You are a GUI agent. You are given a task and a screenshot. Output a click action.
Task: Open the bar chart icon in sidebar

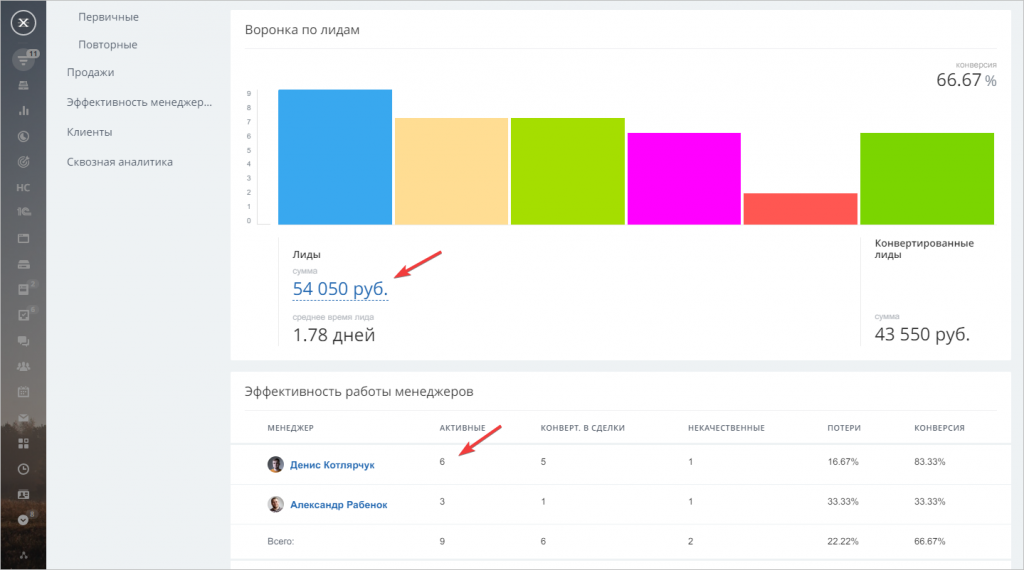pyautogui.click(x=23, y=110)
